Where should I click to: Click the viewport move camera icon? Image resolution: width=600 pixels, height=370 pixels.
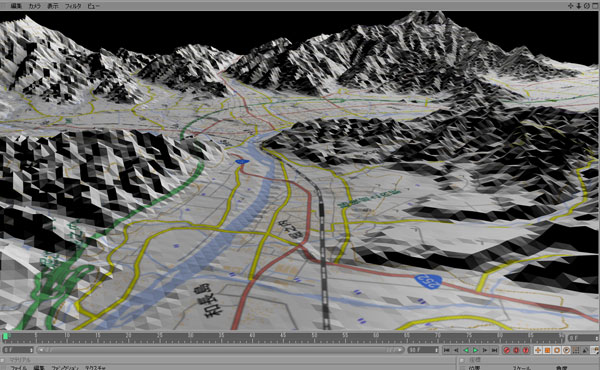pyautogui.click(x=571, y=6)
